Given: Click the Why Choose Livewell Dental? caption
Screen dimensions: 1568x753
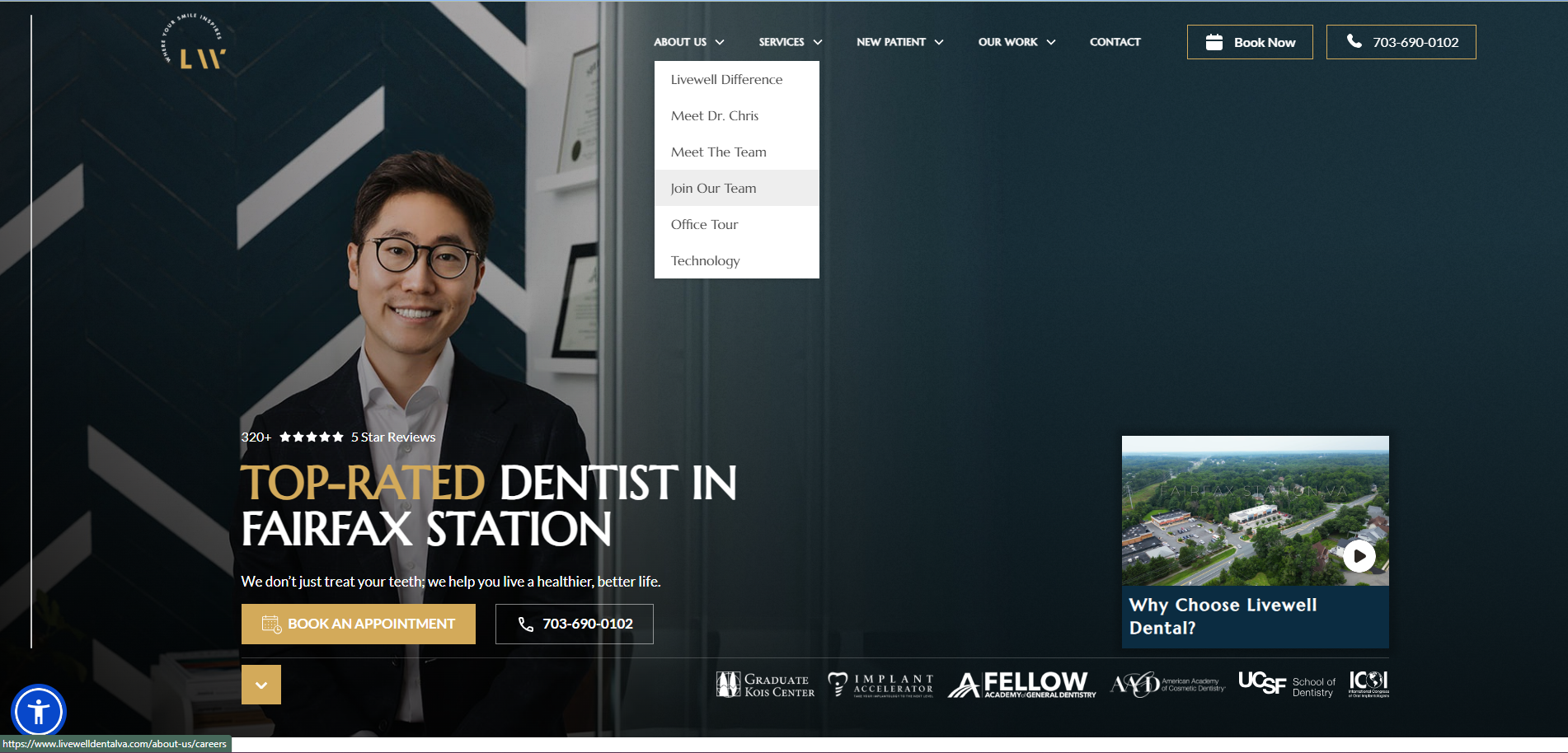Looking at the screenshot, I should [1223, 616].
